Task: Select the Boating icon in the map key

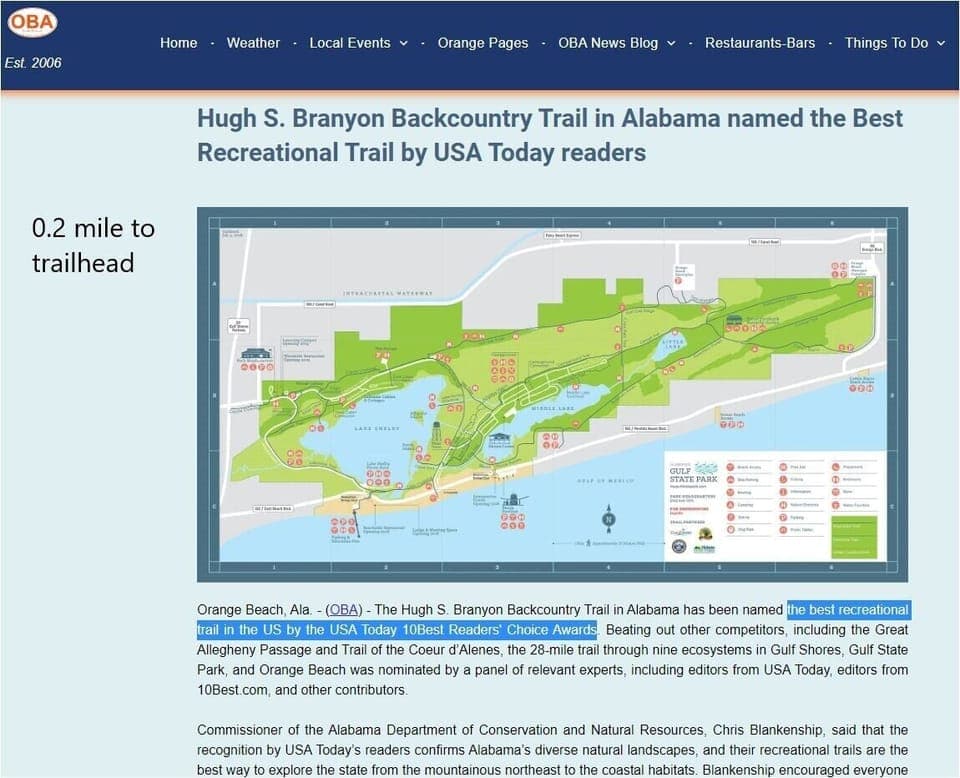Action: [x=730, y=492]
